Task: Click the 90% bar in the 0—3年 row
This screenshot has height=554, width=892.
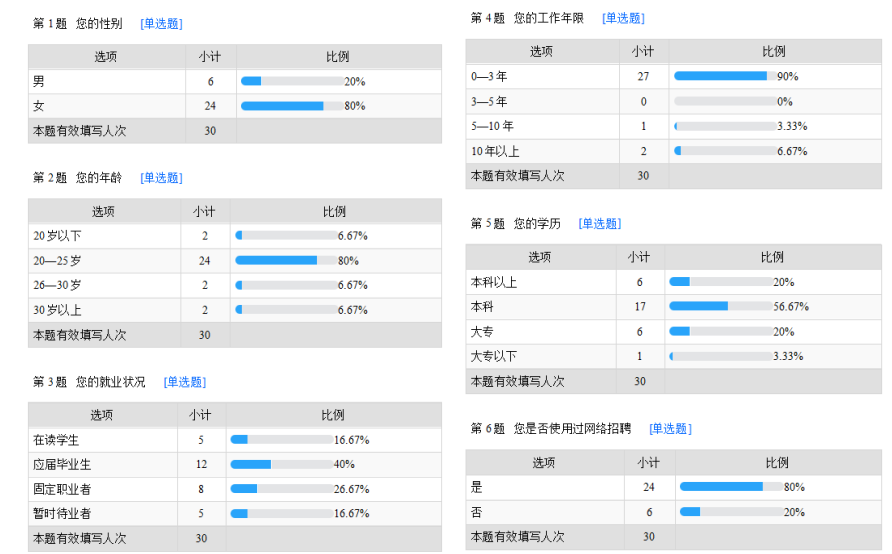Action: click(x=725, y=76)
